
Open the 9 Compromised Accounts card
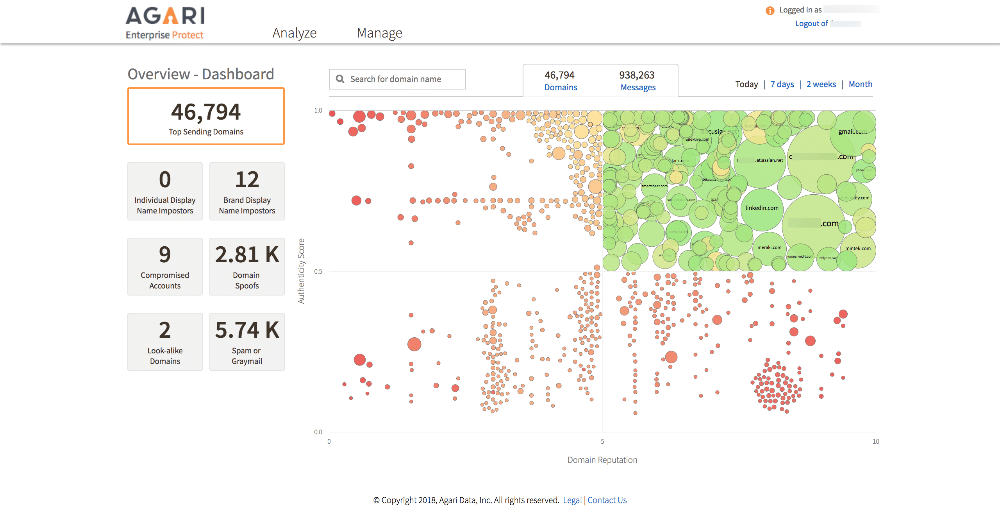point(165,267)
